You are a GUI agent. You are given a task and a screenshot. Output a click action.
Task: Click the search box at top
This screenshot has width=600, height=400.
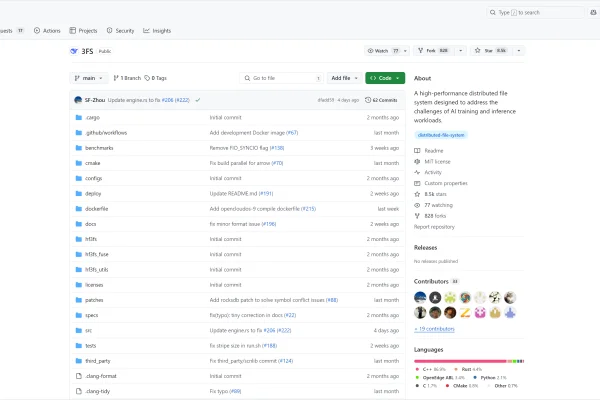pos(535,13)
